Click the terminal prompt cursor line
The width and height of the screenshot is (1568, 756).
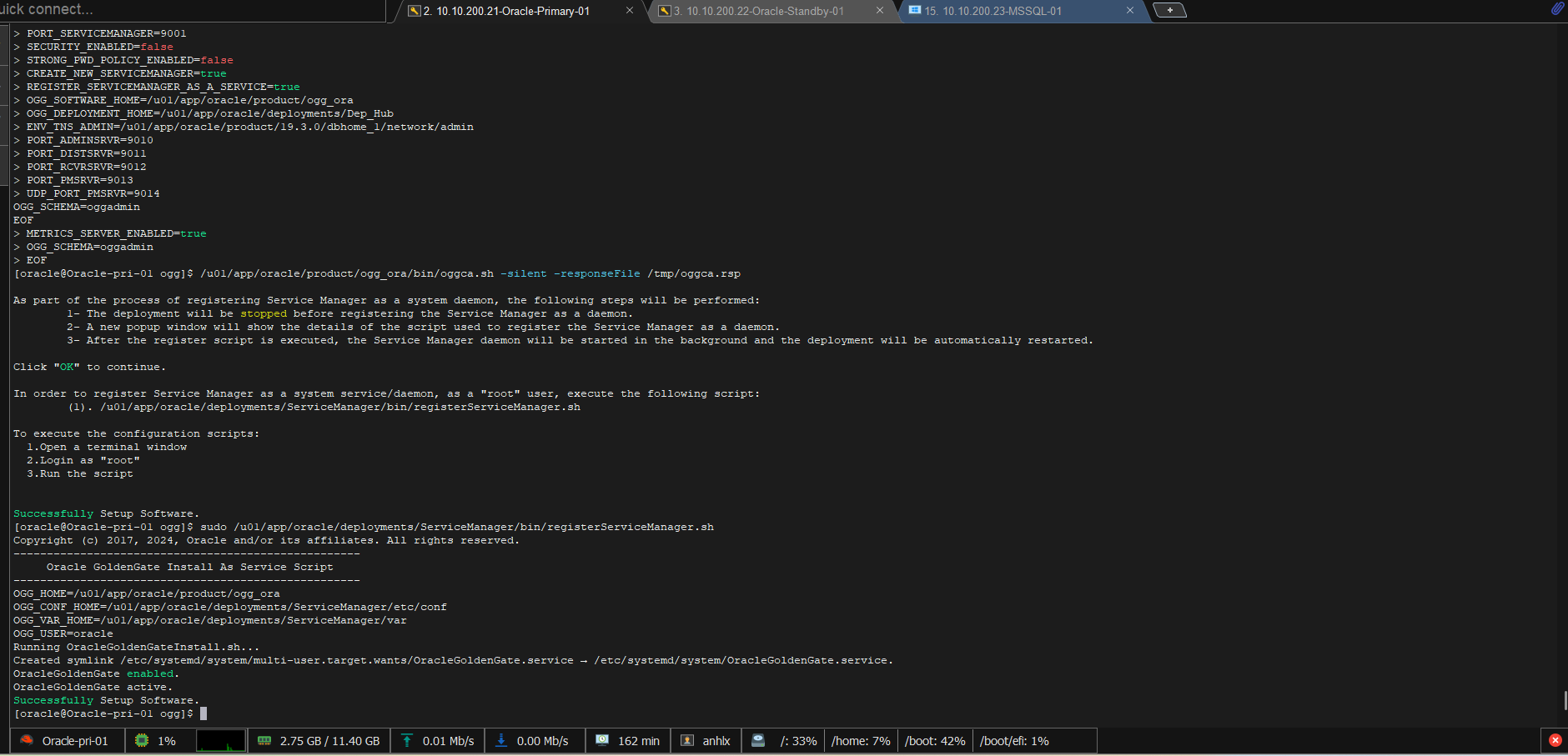[110, 713]
